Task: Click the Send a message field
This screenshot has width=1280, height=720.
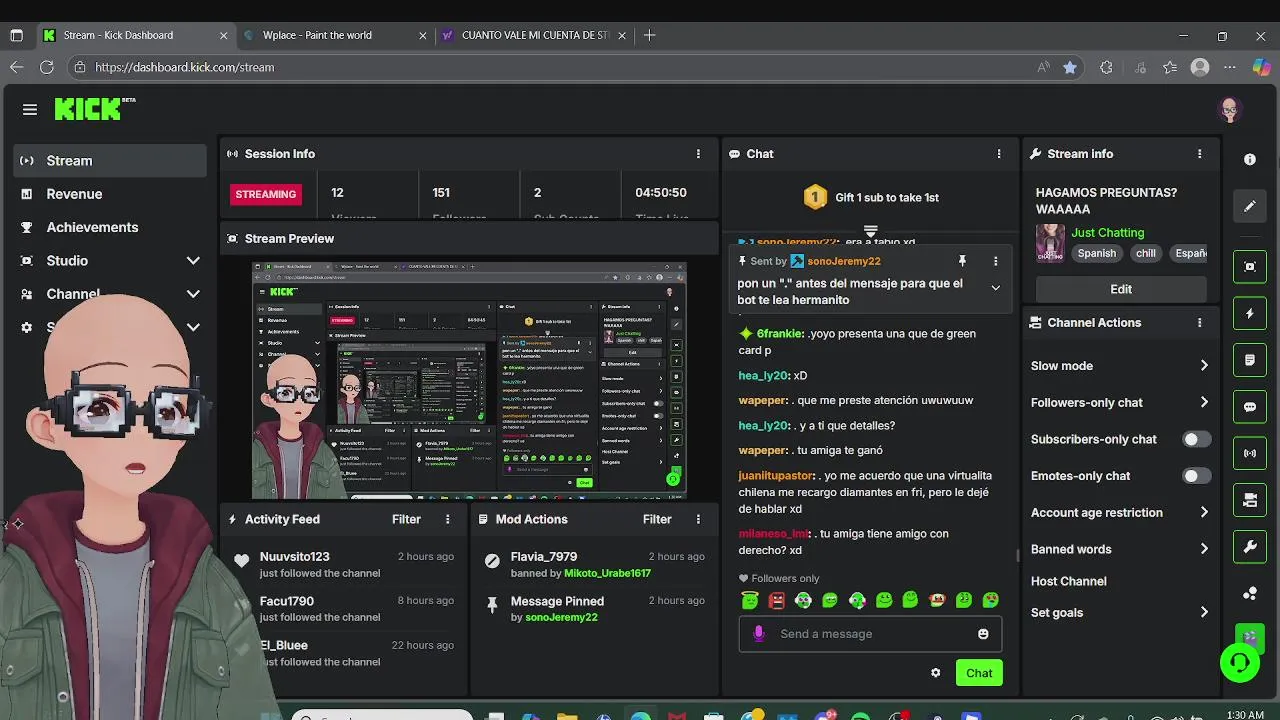Action: pos(870,634)
